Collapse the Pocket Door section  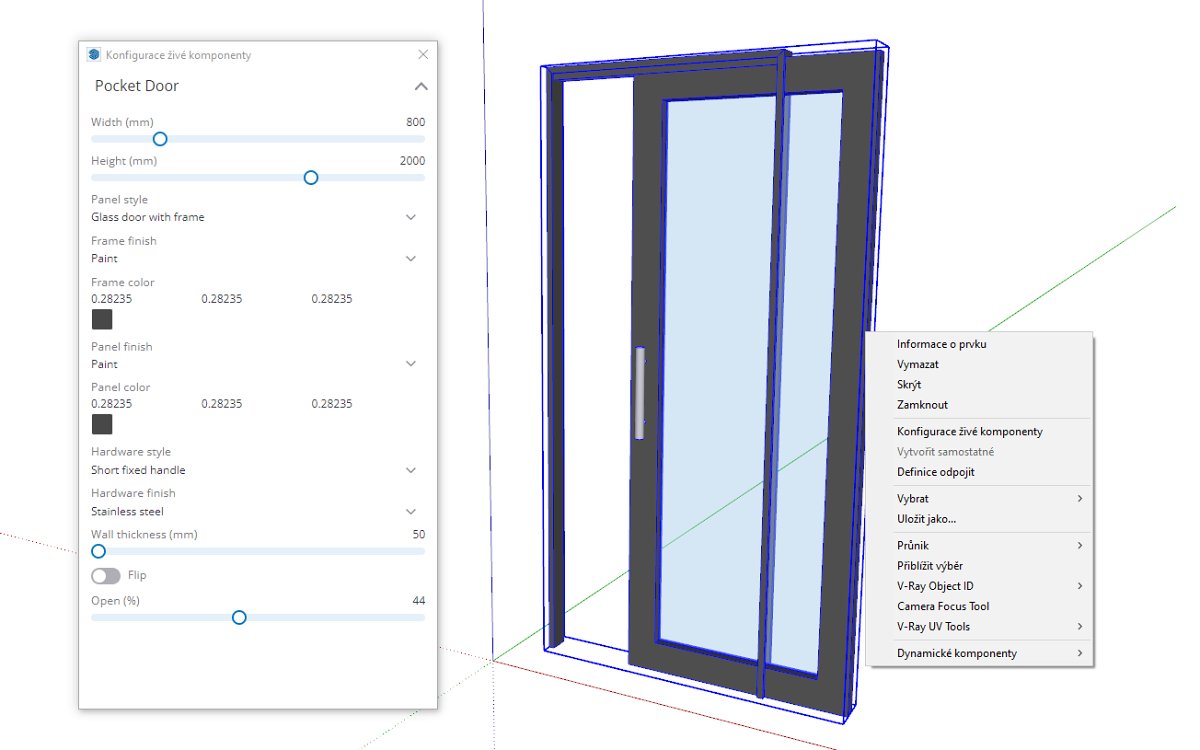(x=421, y=86)
